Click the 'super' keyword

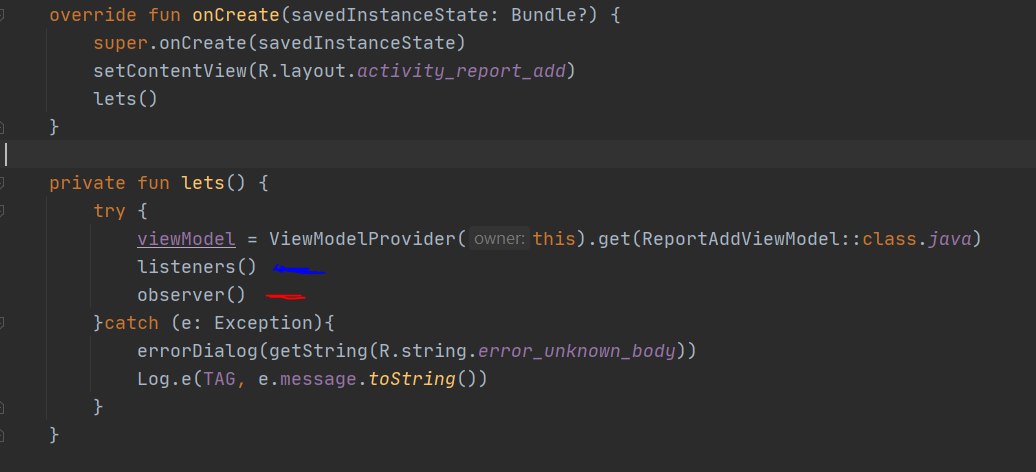120,43
